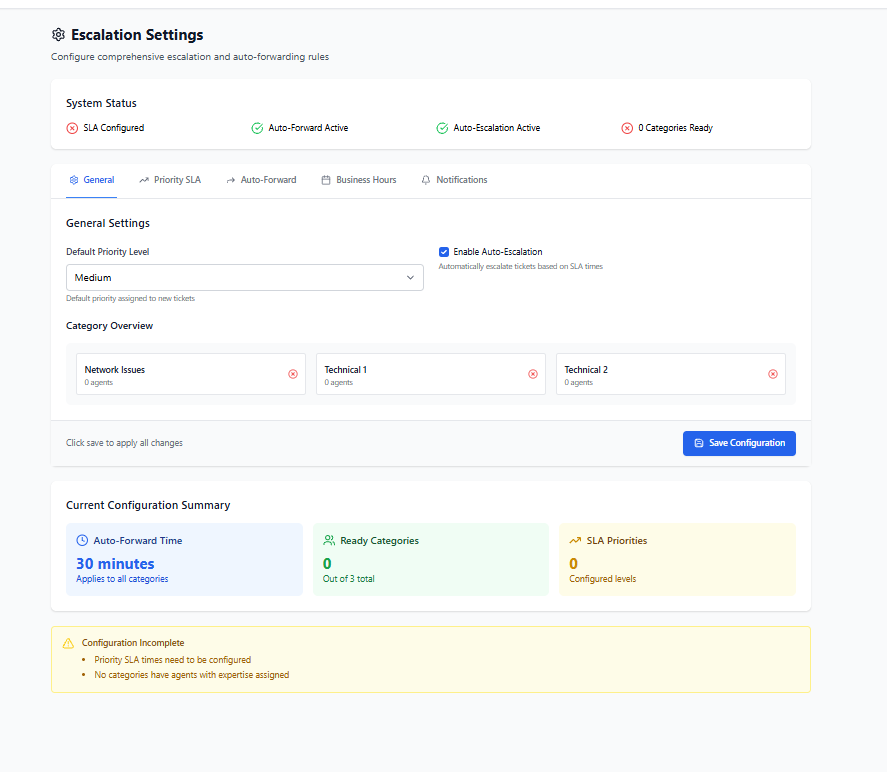The image size is (887, 772).
Task: Click the '30 minutes' value text
Action: pos(115,564)
